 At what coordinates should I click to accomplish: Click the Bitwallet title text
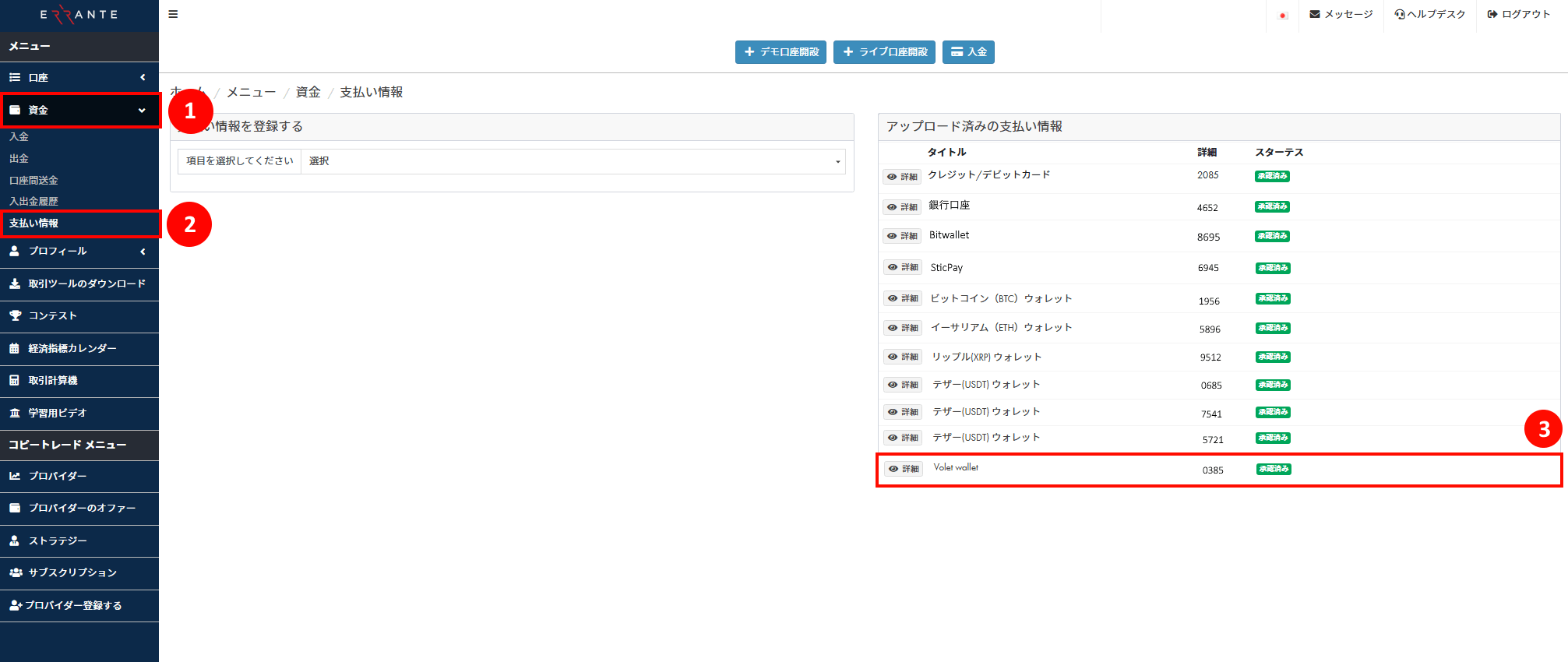pos(949,234)
